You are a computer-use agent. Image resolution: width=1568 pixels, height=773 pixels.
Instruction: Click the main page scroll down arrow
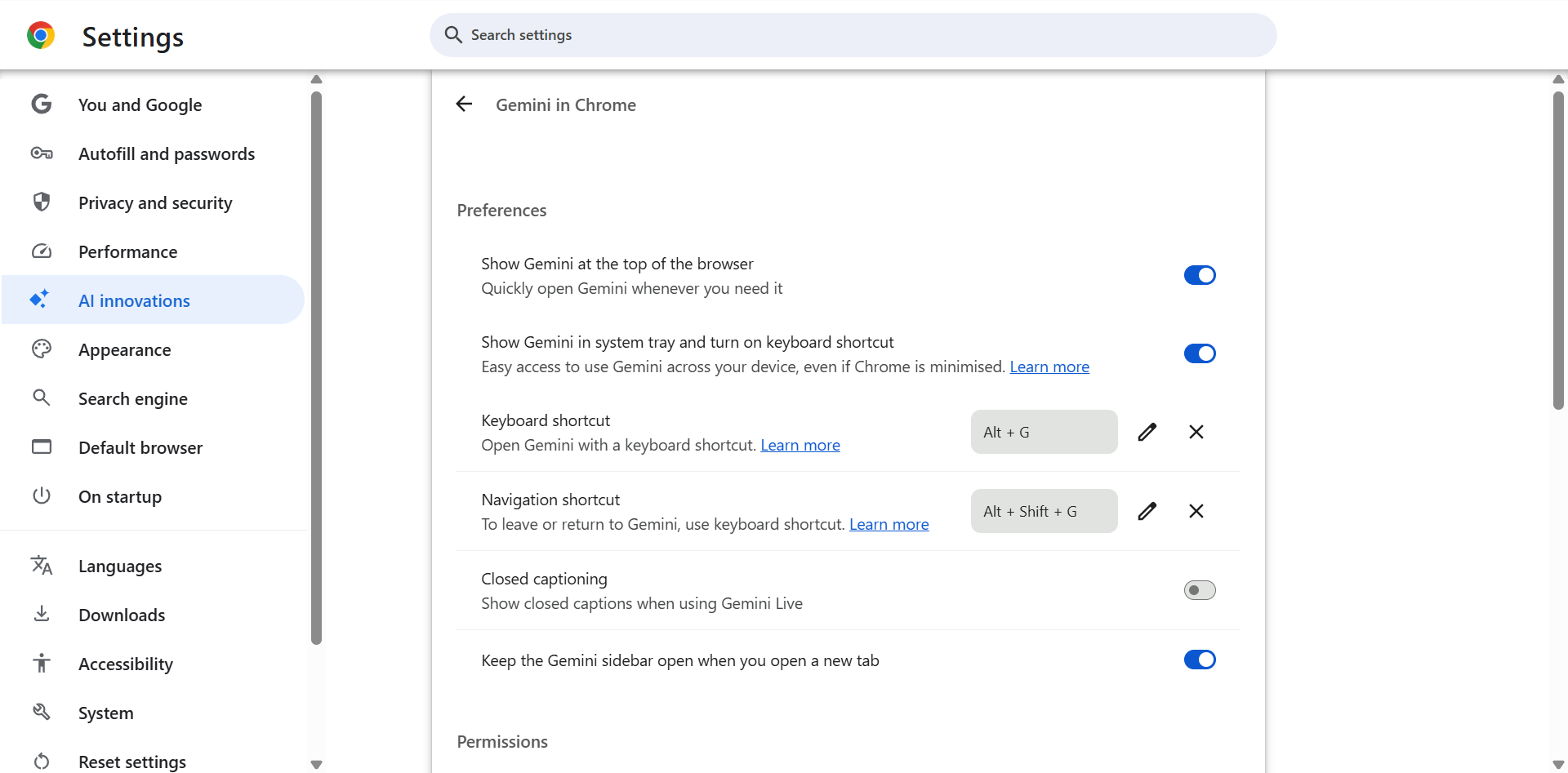(x=1558, y=765)
